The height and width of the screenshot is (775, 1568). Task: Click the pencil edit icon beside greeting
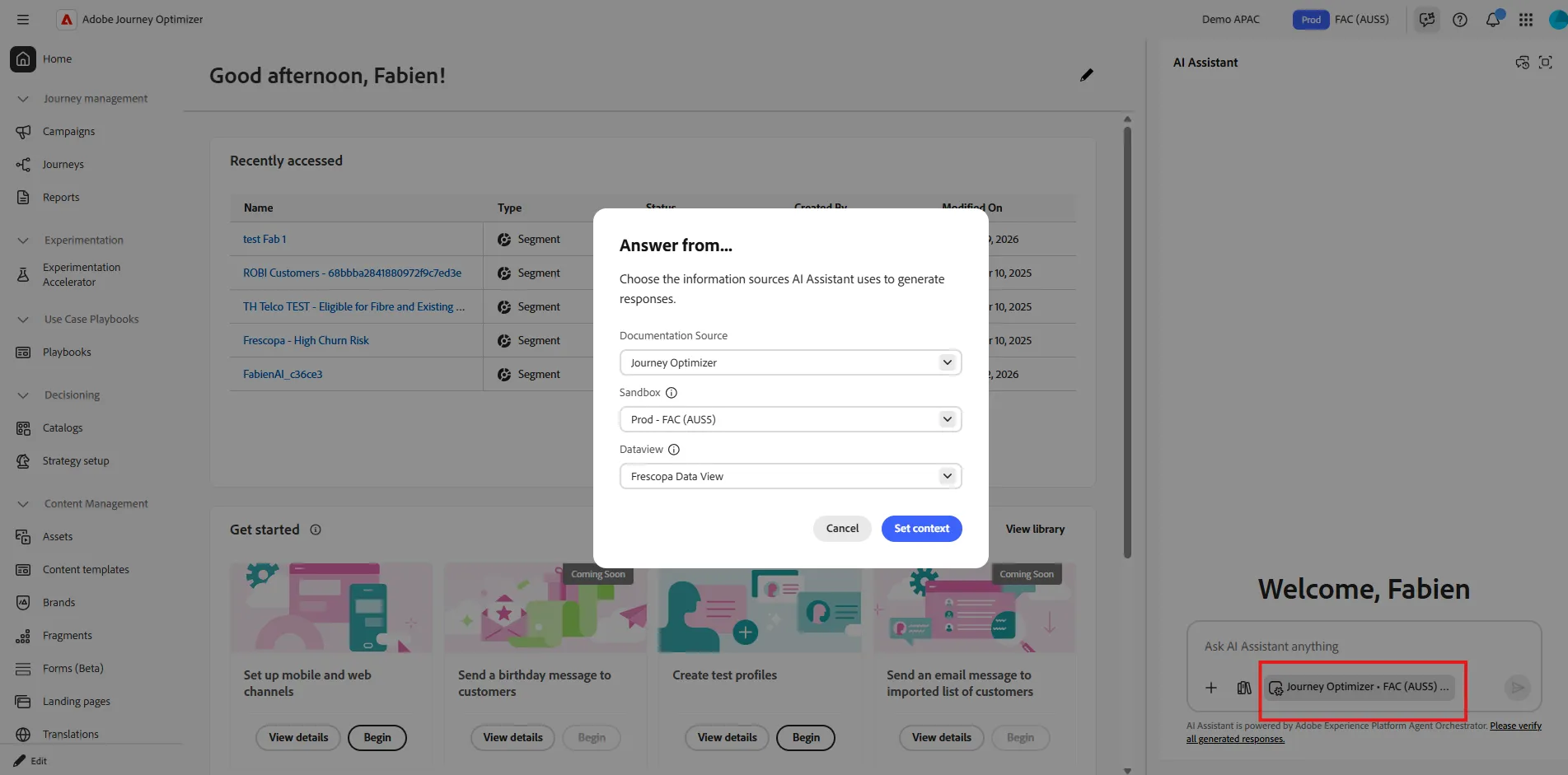point(1087,75)
